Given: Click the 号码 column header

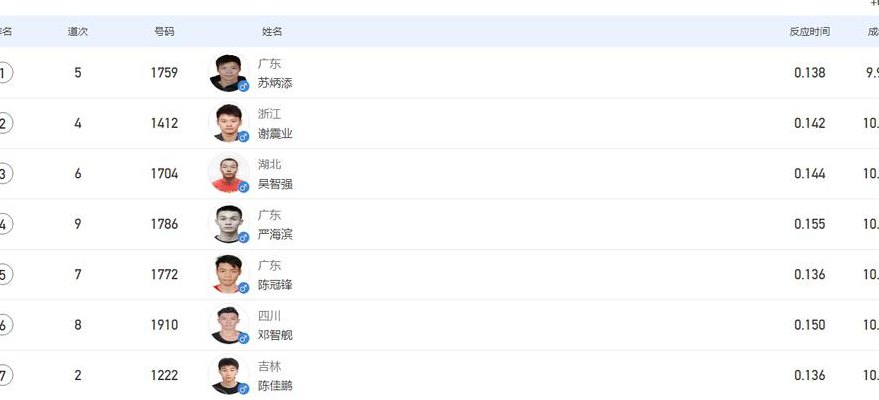Looking at the screenshot, I should point(164,32).
